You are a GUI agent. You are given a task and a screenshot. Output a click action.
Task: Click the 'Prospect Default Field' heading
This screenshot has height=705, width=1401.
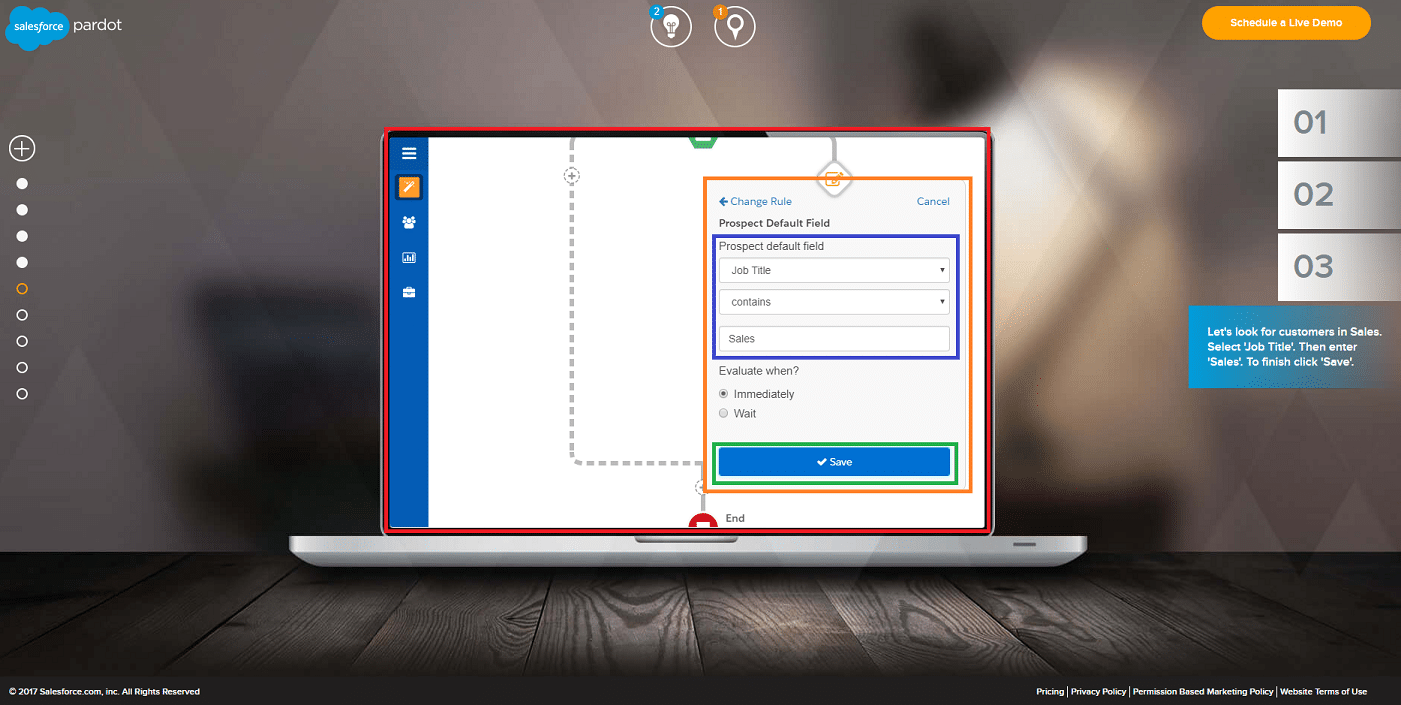tap(774, 223)
